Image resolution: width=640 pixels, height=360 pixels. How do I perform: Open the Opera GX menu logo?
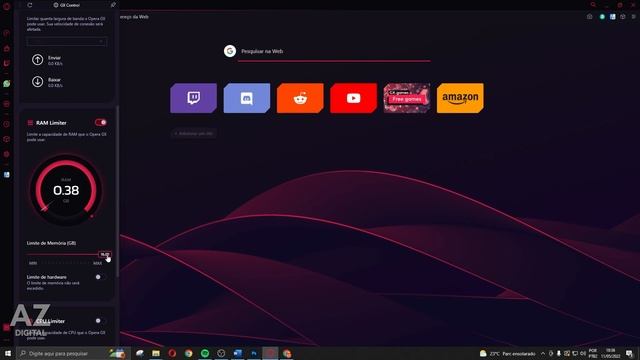point(7,6)
